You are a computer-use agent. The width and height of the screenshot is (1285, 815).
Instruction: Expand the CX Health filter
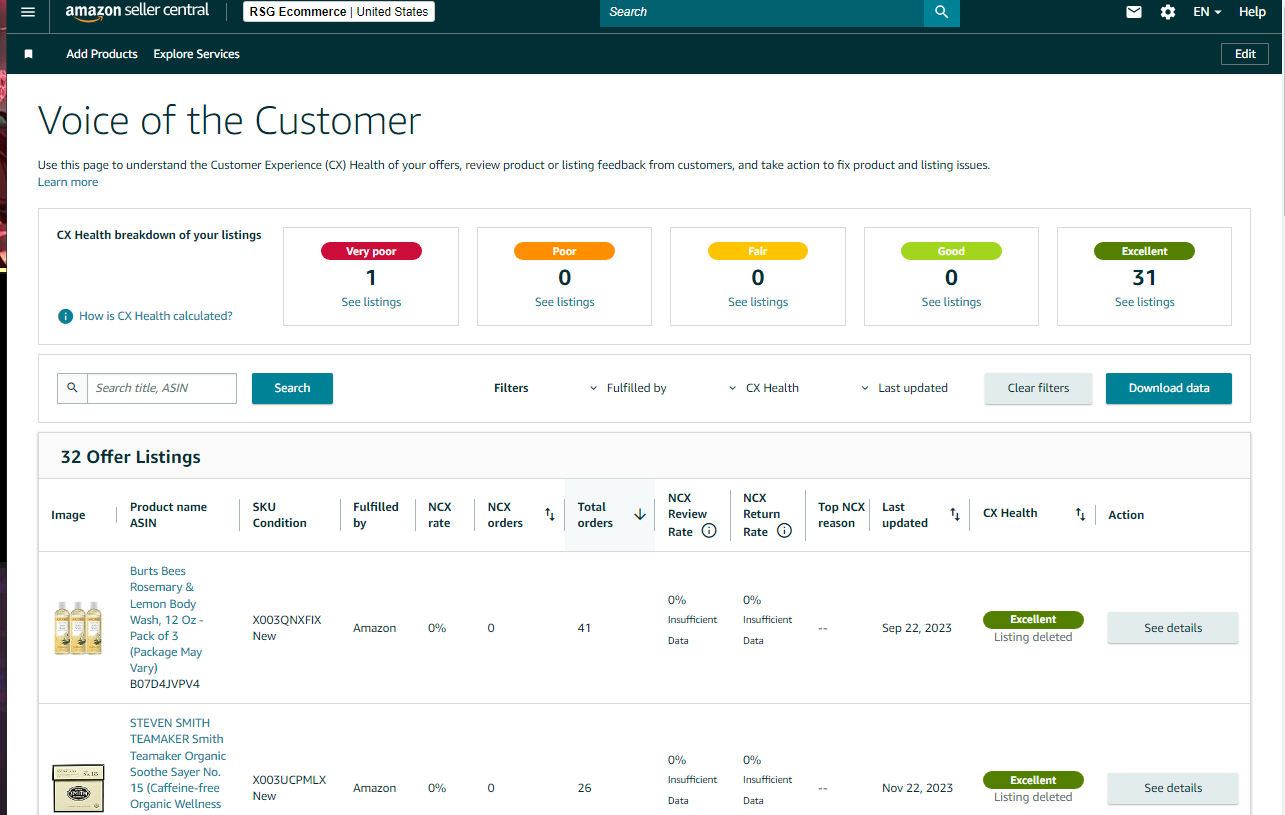pyautogui.click(x=764, y=388)
